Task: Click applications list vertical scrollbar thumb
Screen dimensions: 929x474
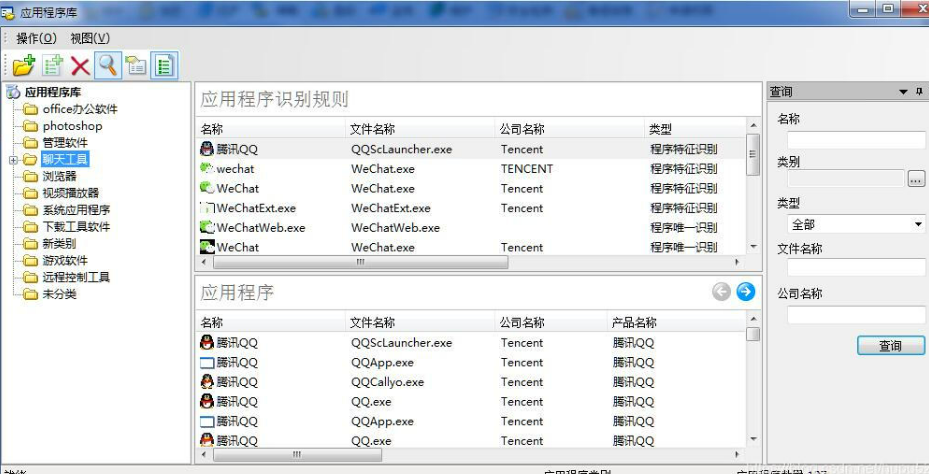Action: [x=753, y=334]
